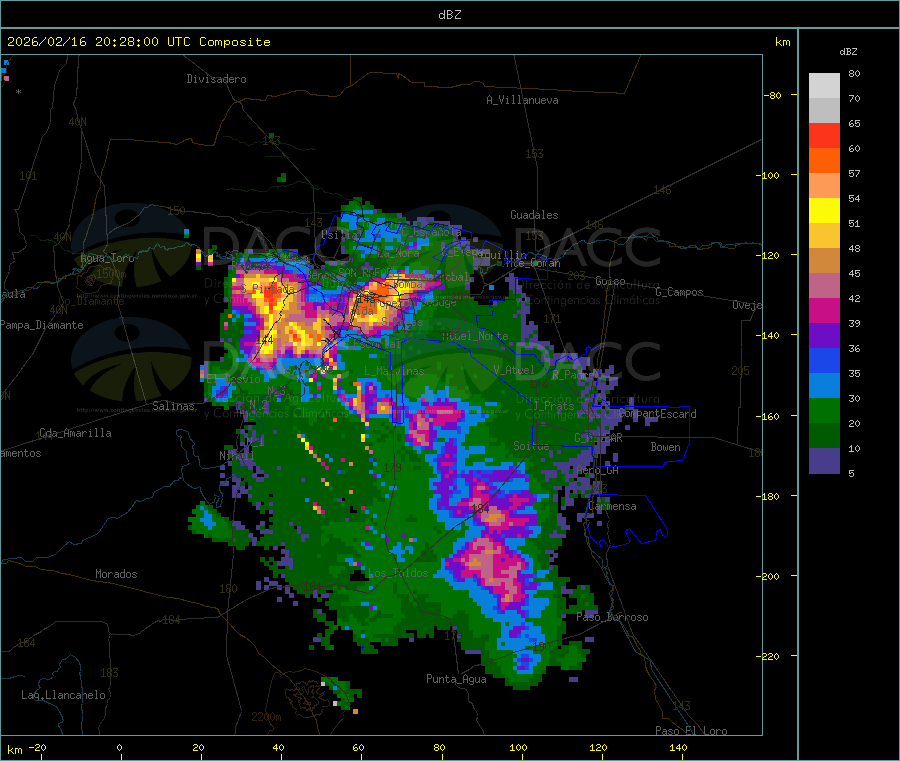Click the '-220' y-axis tick label
This screenshot has width=900, height=761.
coord(768,657)
